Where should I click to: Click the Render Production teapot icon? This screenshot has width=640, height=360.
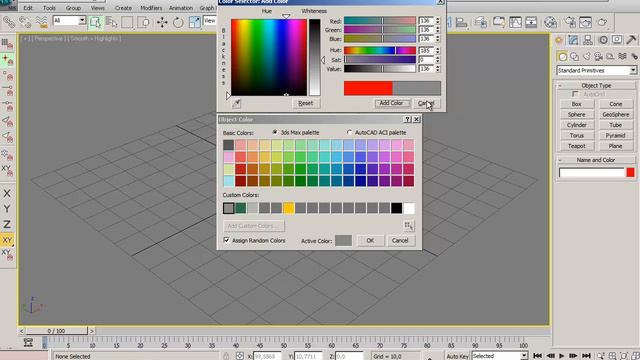click(x=602, y=22)
